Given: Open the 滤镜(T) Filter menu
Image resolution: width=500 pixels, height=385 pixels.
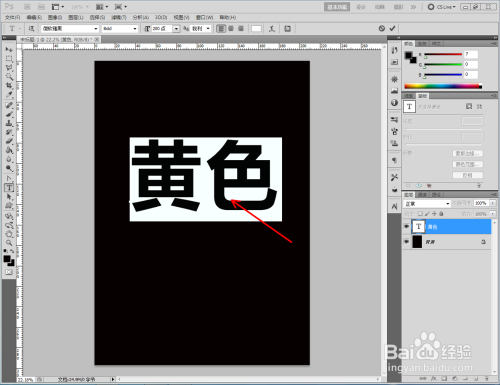Looking at the screenshot, I should [119, 17].
